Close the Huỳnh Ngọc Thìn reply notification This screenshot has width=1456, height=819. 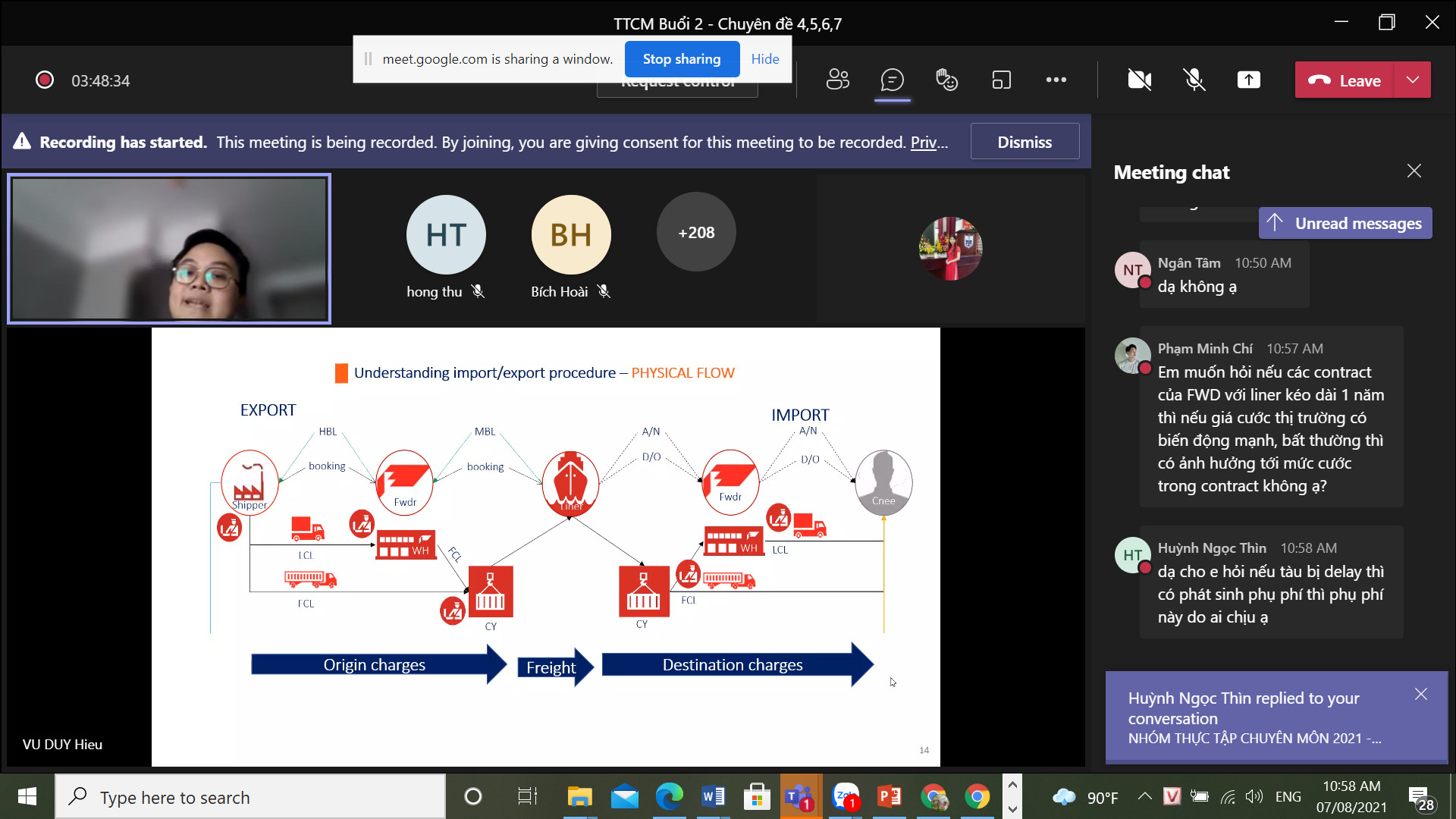click(x=1420, y=695)
